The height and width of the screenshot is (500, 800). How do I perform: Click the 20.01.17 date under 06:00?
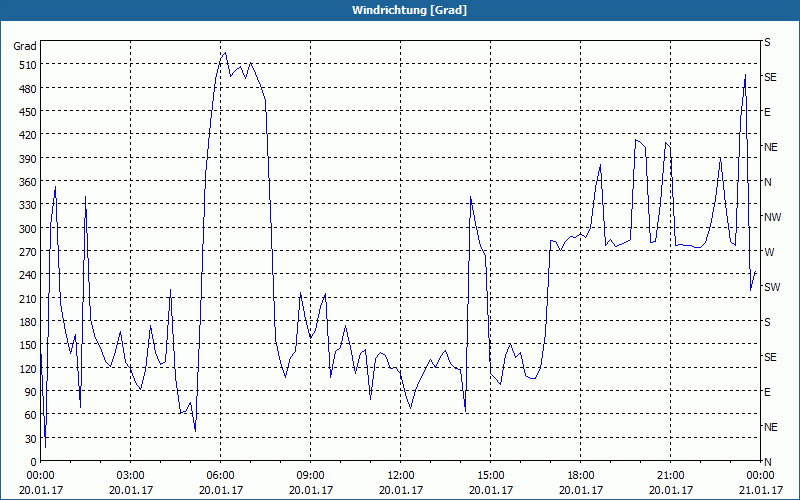tap(220, 490)
